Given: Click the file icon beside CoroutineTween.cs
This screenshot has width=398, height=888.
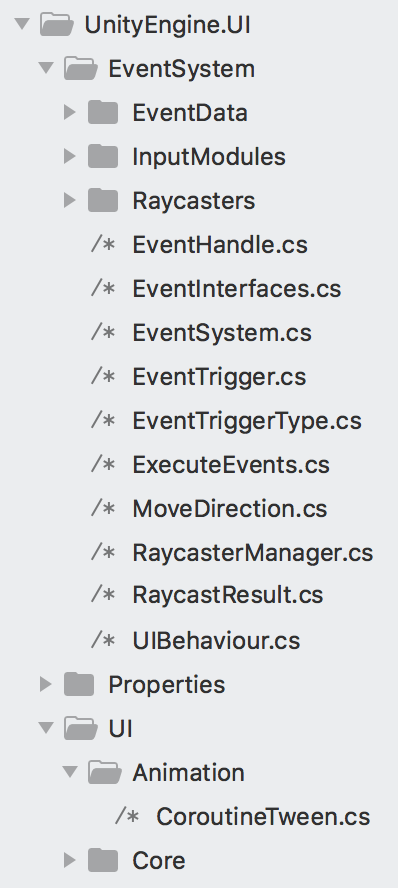Looking at the screenshot, I should (127, 816).
